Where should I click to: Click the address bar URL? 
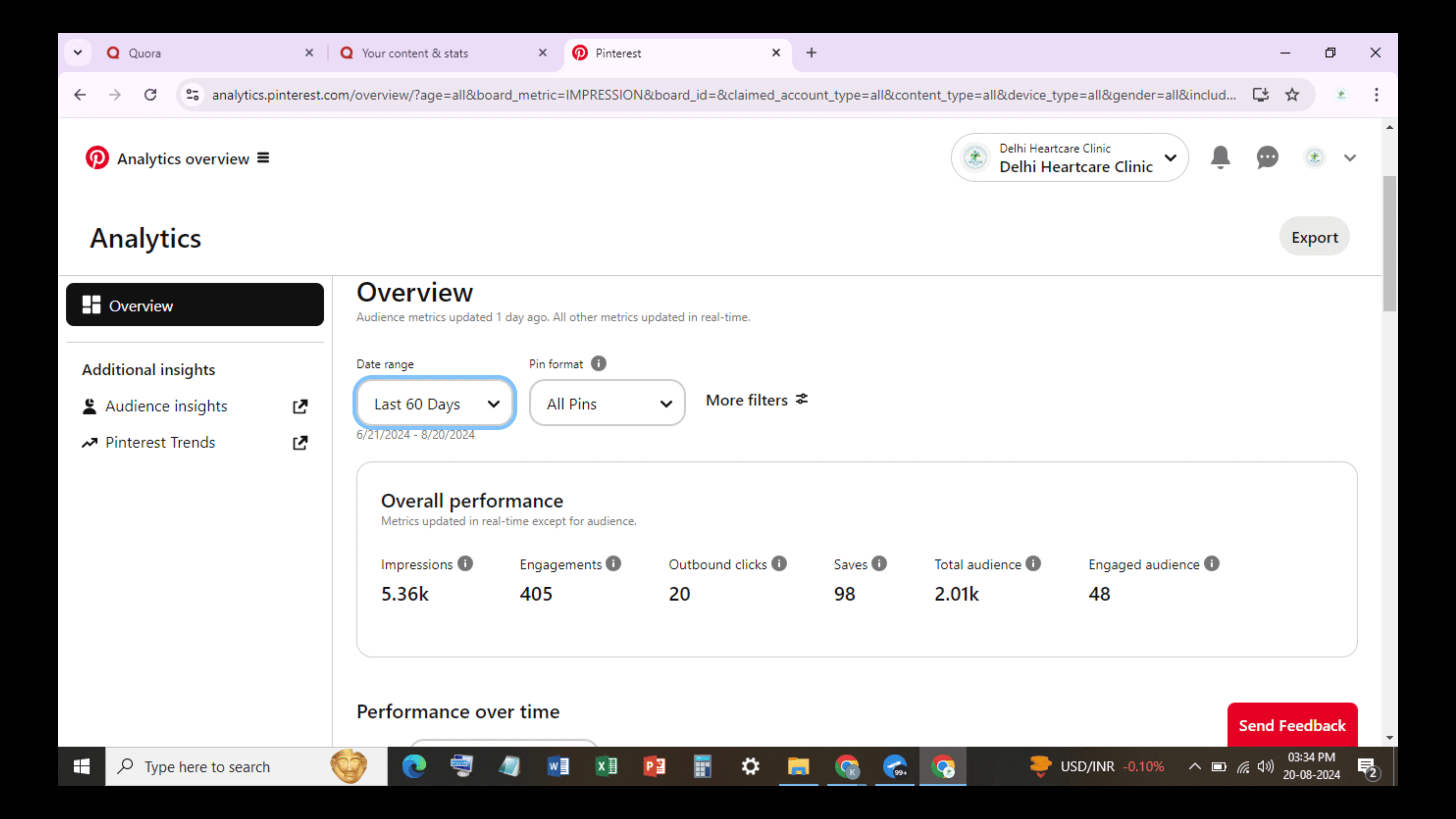point(724,94)
